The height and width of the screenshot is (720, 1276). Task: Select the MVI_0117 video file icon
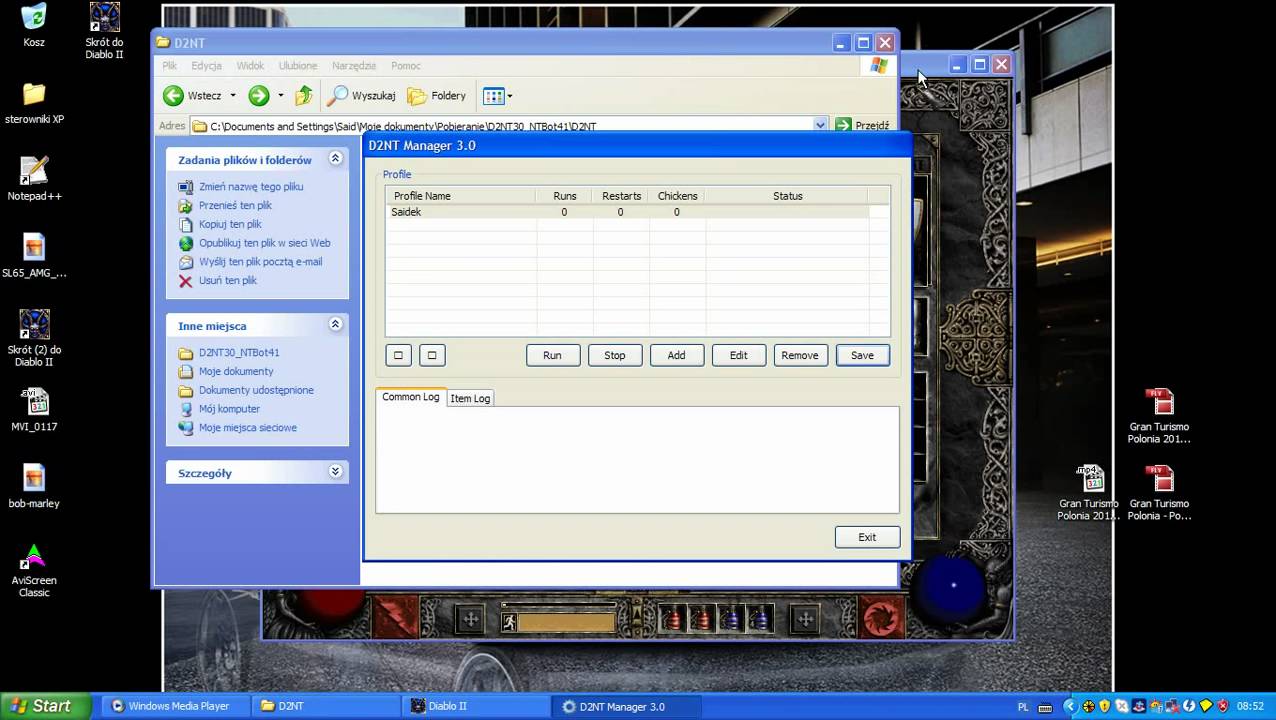(x=34, y=410)
